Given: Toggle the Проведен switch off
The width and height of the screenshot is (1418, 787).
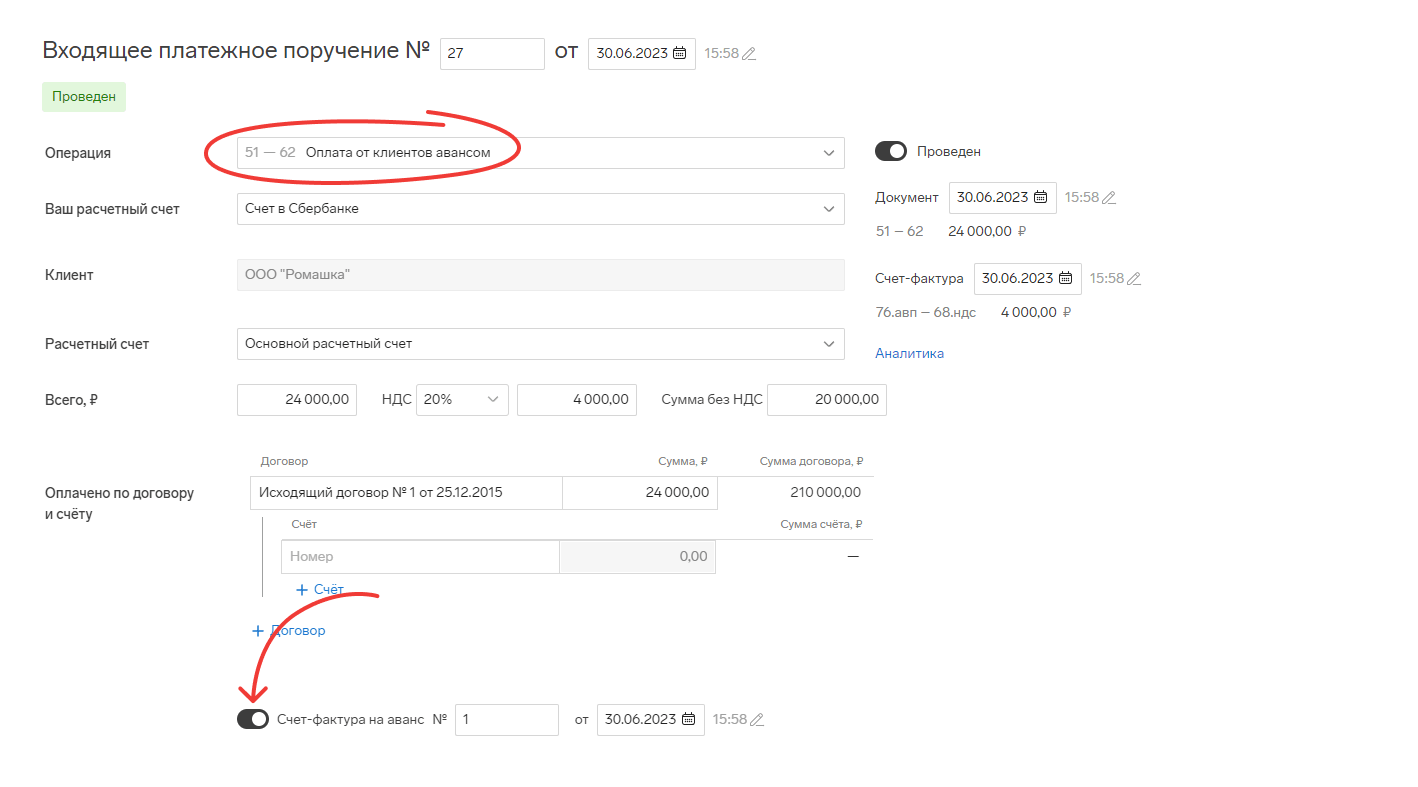Looking at the screenshot, I should [890, 152].
